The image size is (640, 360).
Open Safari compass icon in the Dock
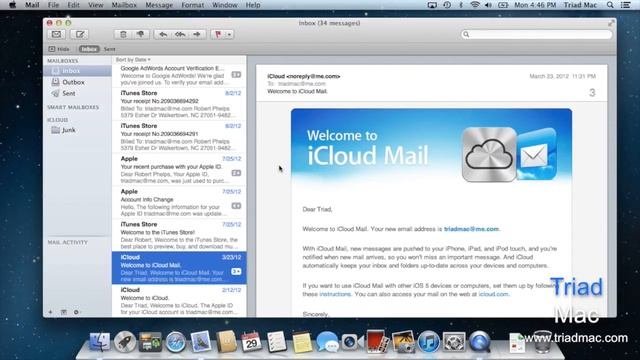[176, 342]
